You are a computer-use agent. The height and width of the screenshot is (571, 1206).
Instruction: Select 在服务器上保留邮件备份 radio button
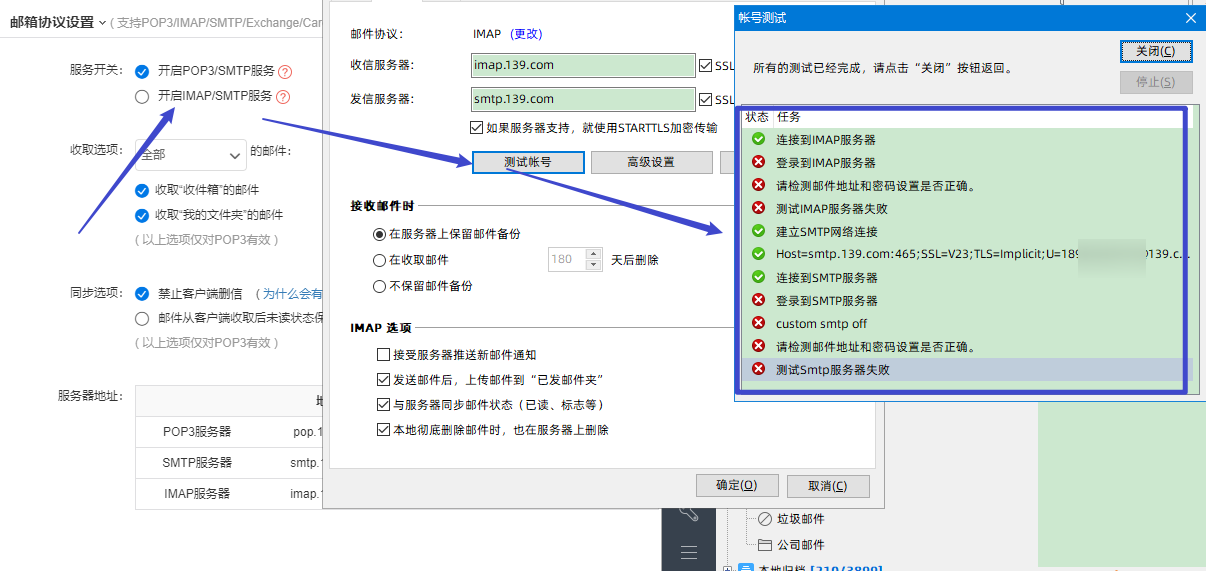[379, 234]
